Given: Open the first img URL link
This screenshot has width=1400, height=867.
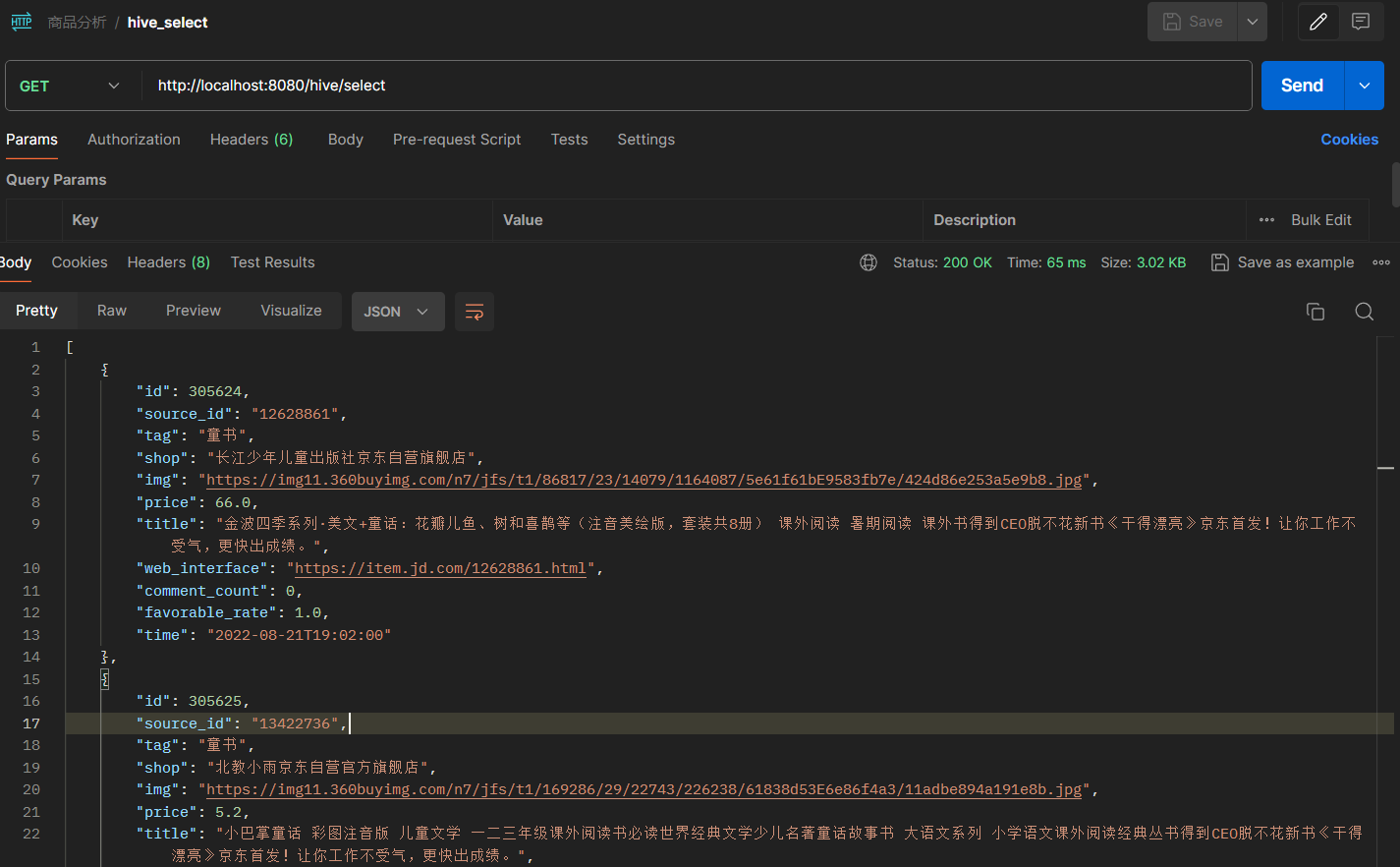Looking at the screenshot, I should (x=644, y=480).
